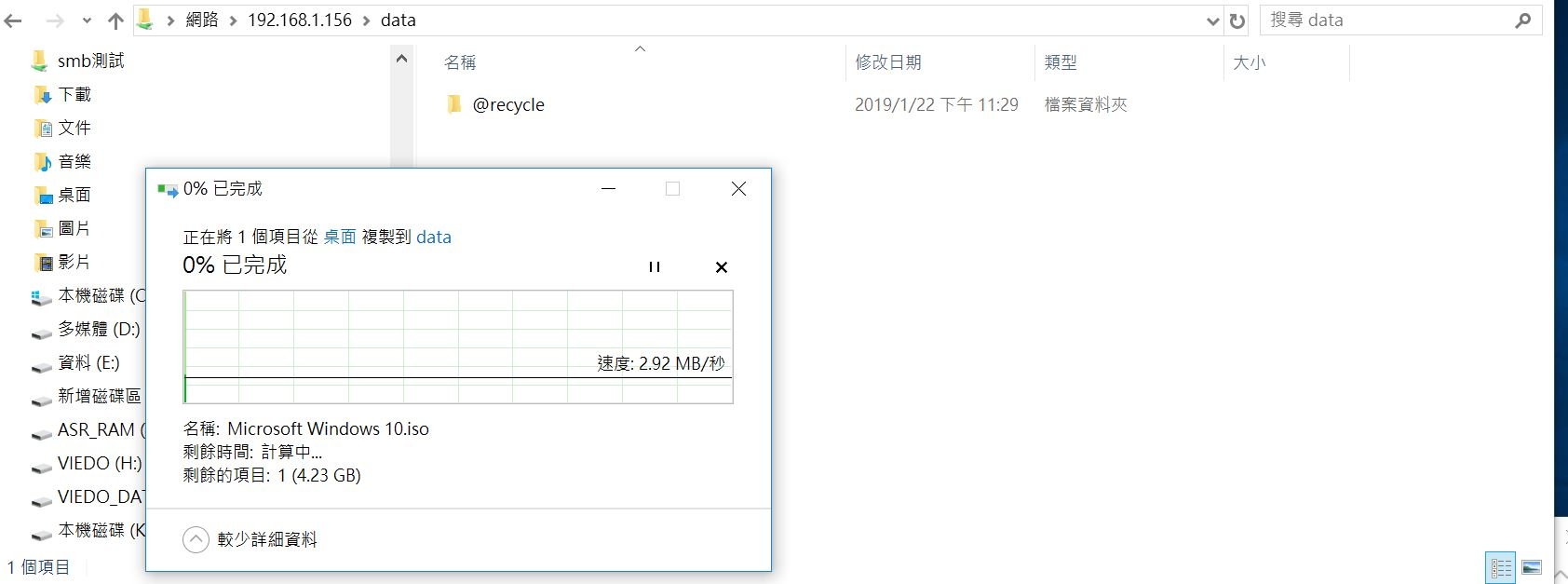Click the VIEDO_DA drive icon
Screen dimensions: 1568x584
click(x=41, y=499)
